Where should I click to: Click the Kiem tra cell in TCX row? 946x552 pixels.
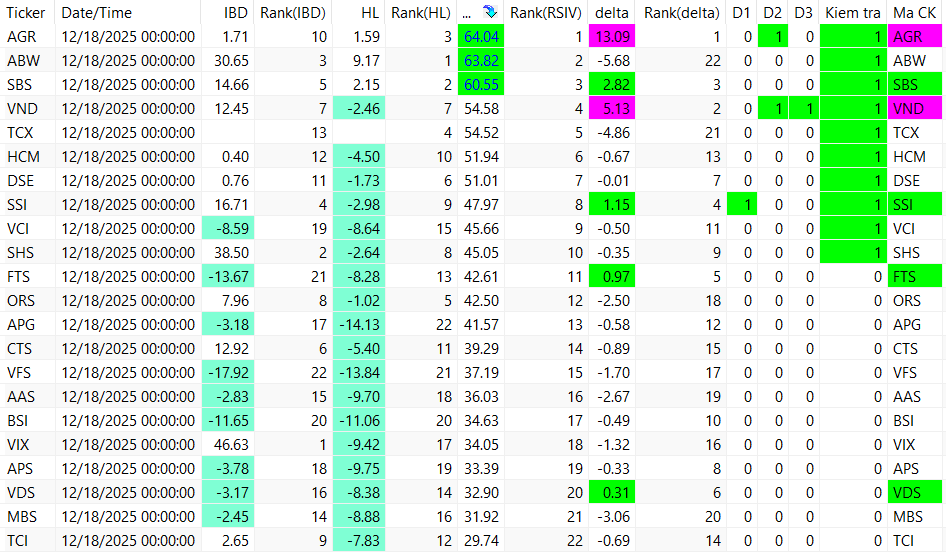tap(853, 133)
